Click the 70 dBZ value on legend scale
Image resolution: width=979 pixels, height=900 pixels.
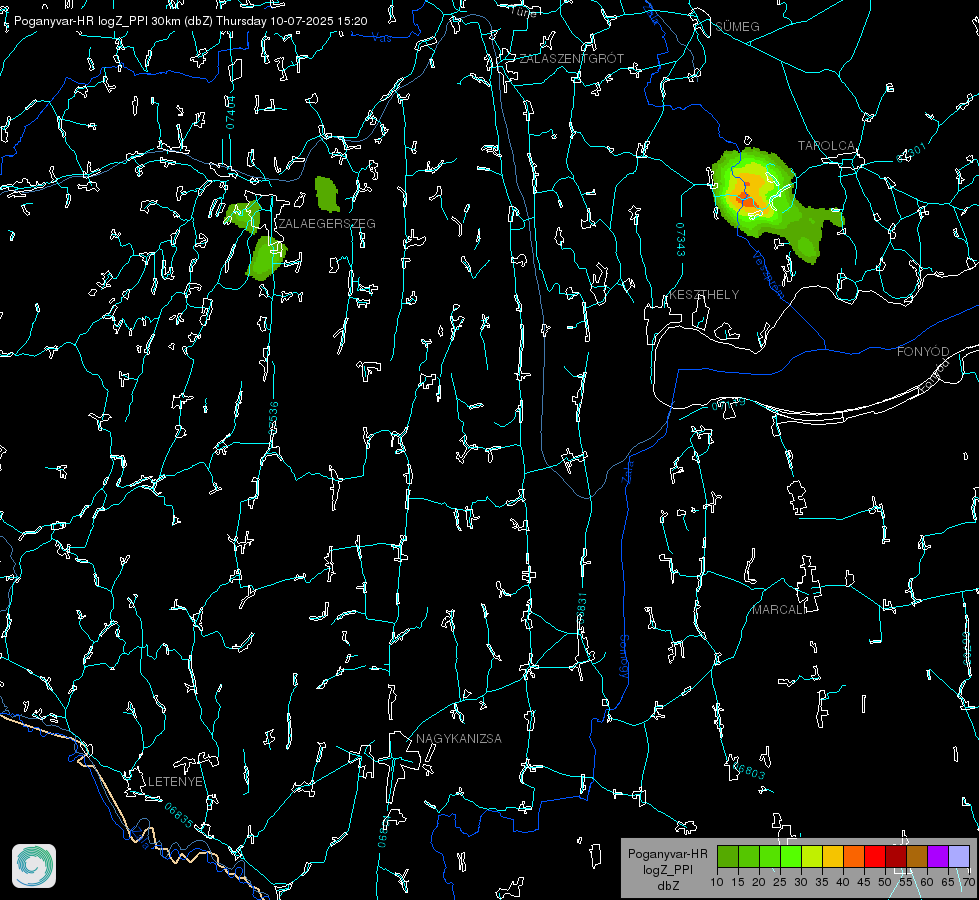[x=969, y=882]
